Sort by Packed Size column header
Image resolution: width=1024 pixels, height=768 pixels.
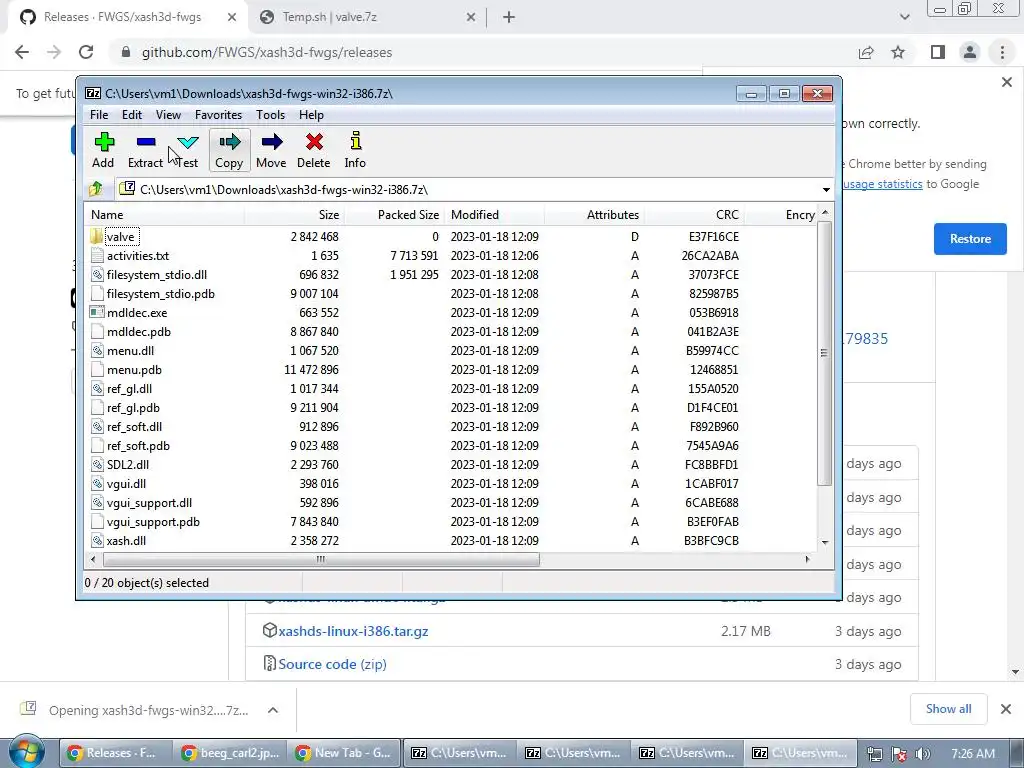(x=394, y=215)
